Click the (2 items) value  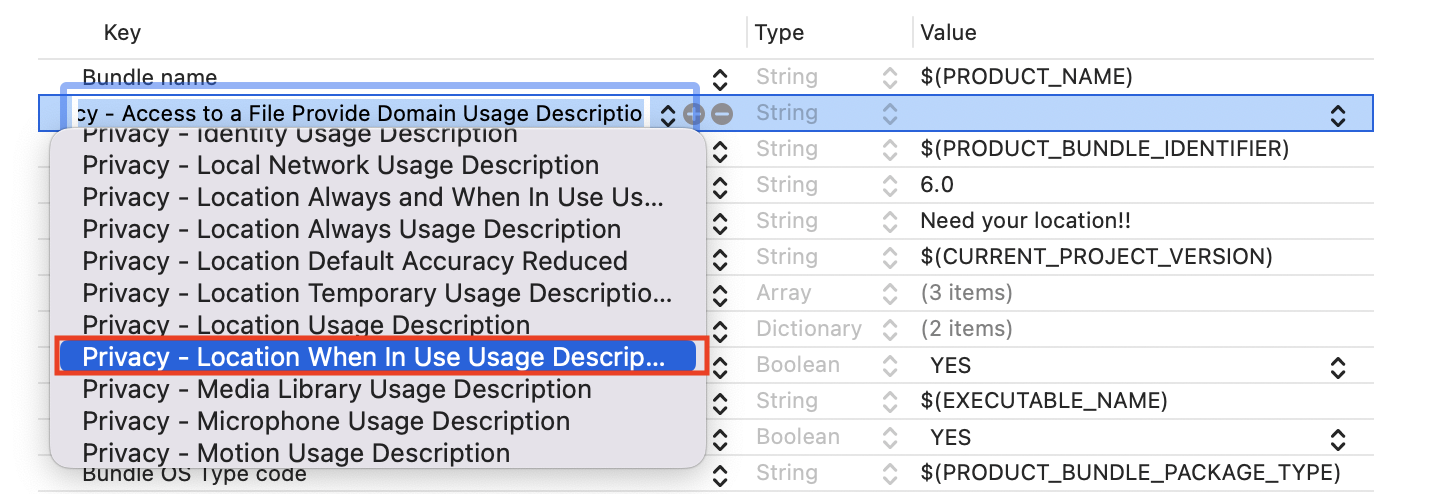pos(966,330)
